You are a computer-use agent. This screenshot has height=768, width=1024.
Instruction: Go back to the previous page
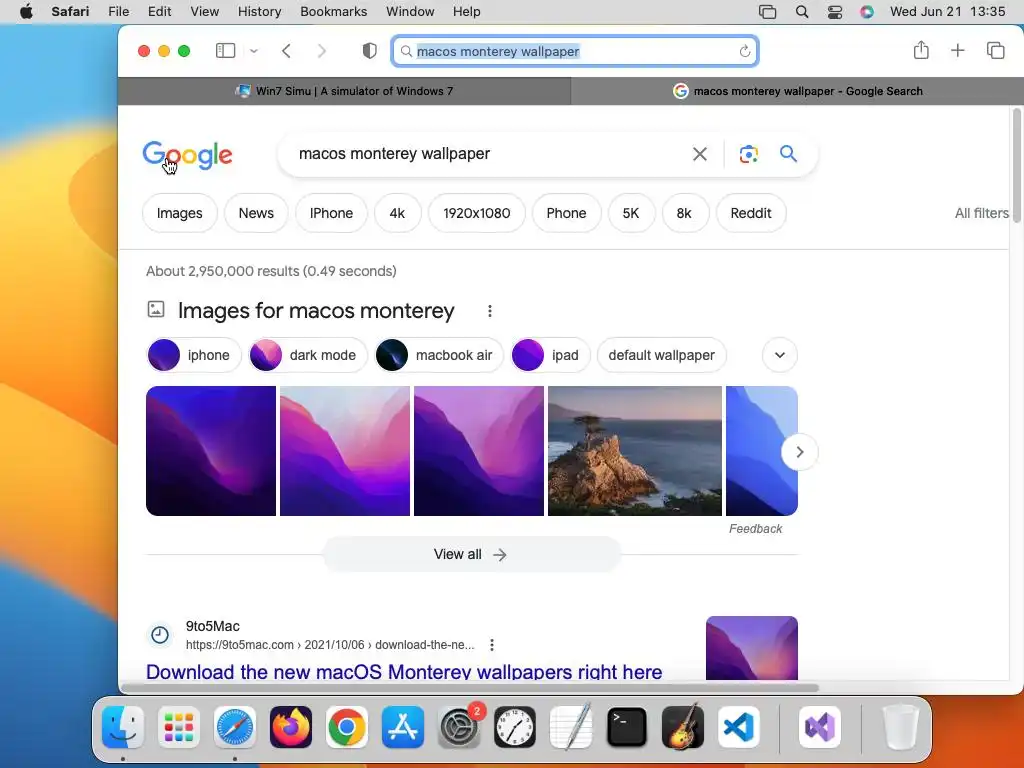(x=286, y=51)
